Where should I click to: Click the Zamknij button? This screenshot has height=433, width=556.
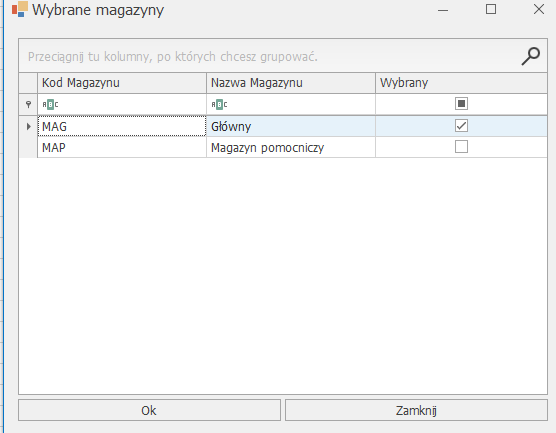point(416,410)
